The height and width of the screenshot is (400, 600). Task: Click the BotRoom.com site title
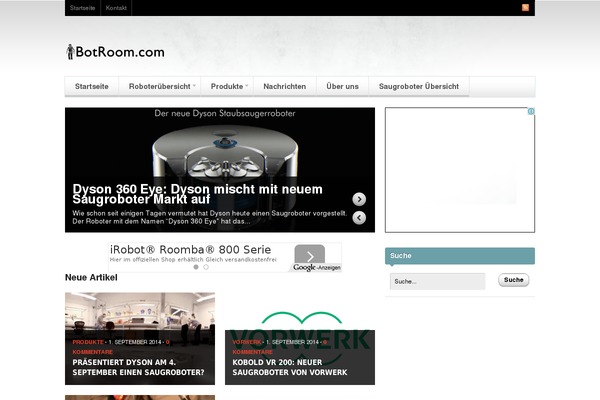coord(120,52)
